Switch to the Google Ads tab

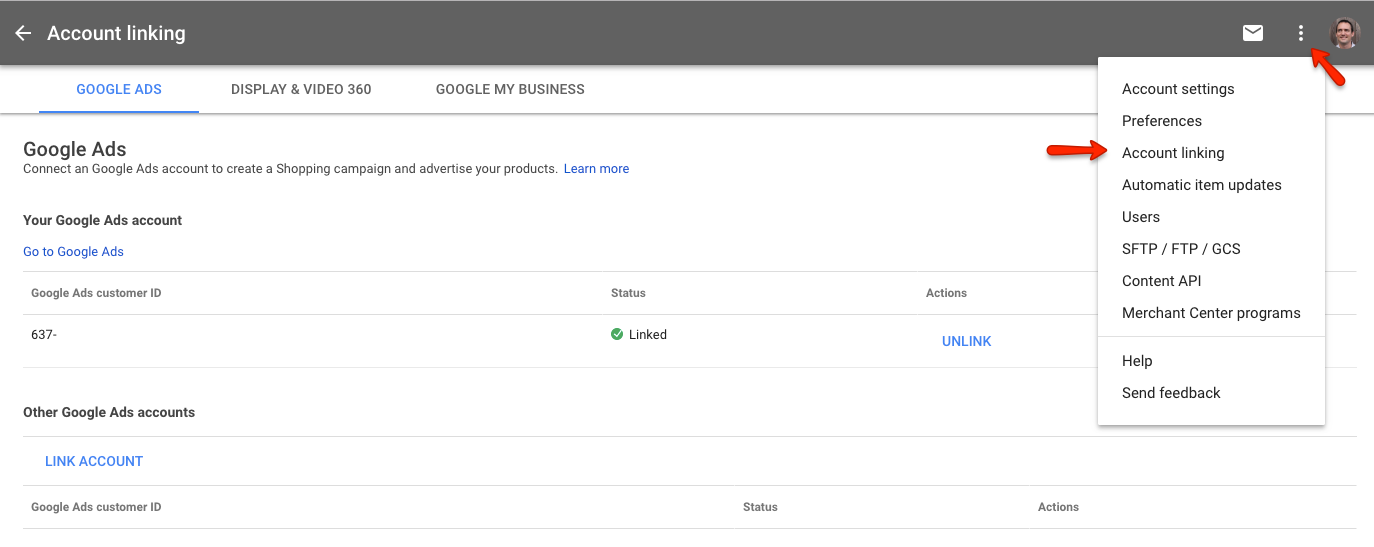click(x=119, y=89)
